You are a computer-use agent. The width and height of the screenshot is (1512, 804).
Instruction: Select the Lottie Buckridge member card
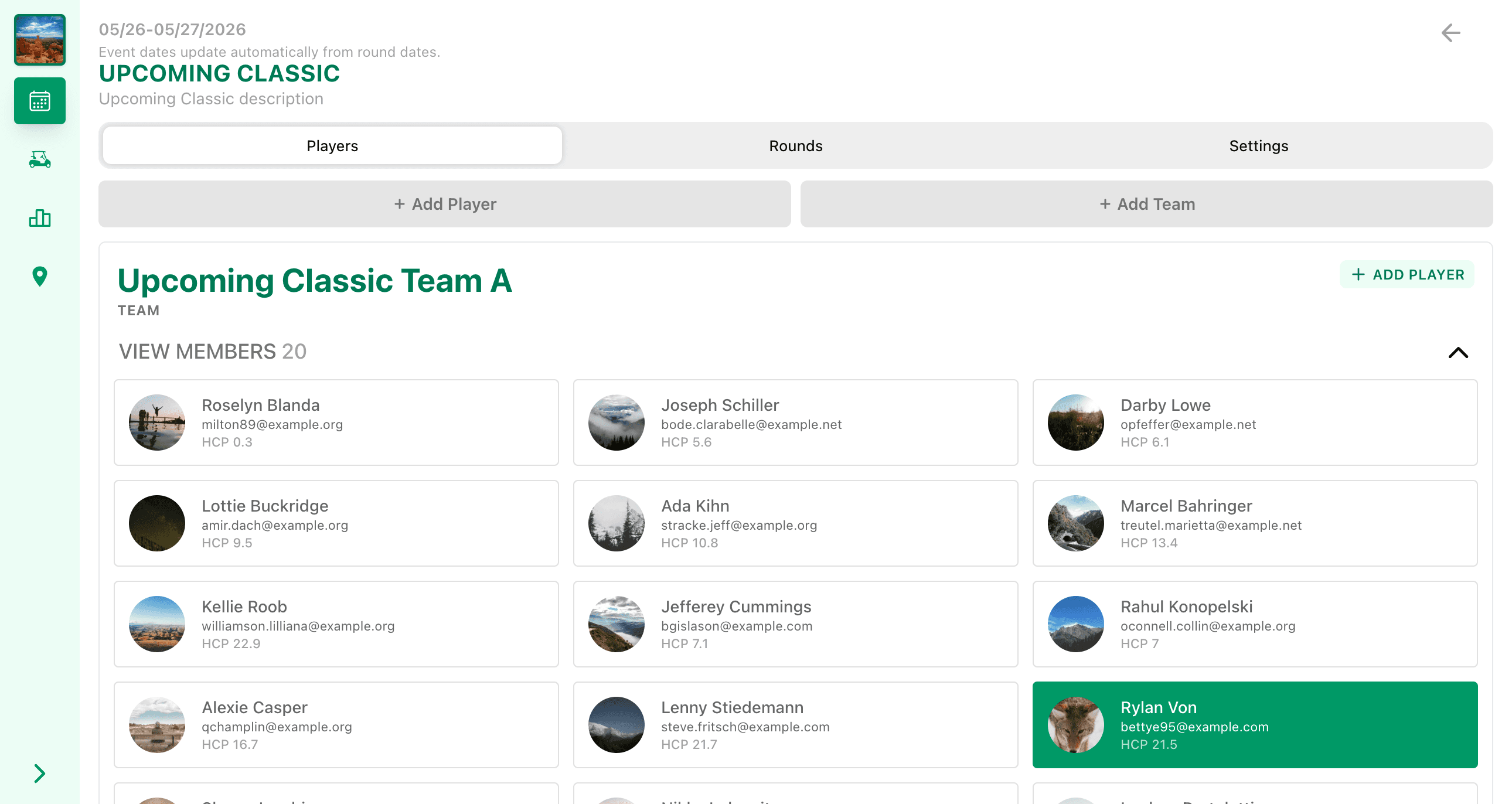tap(336, 523)
